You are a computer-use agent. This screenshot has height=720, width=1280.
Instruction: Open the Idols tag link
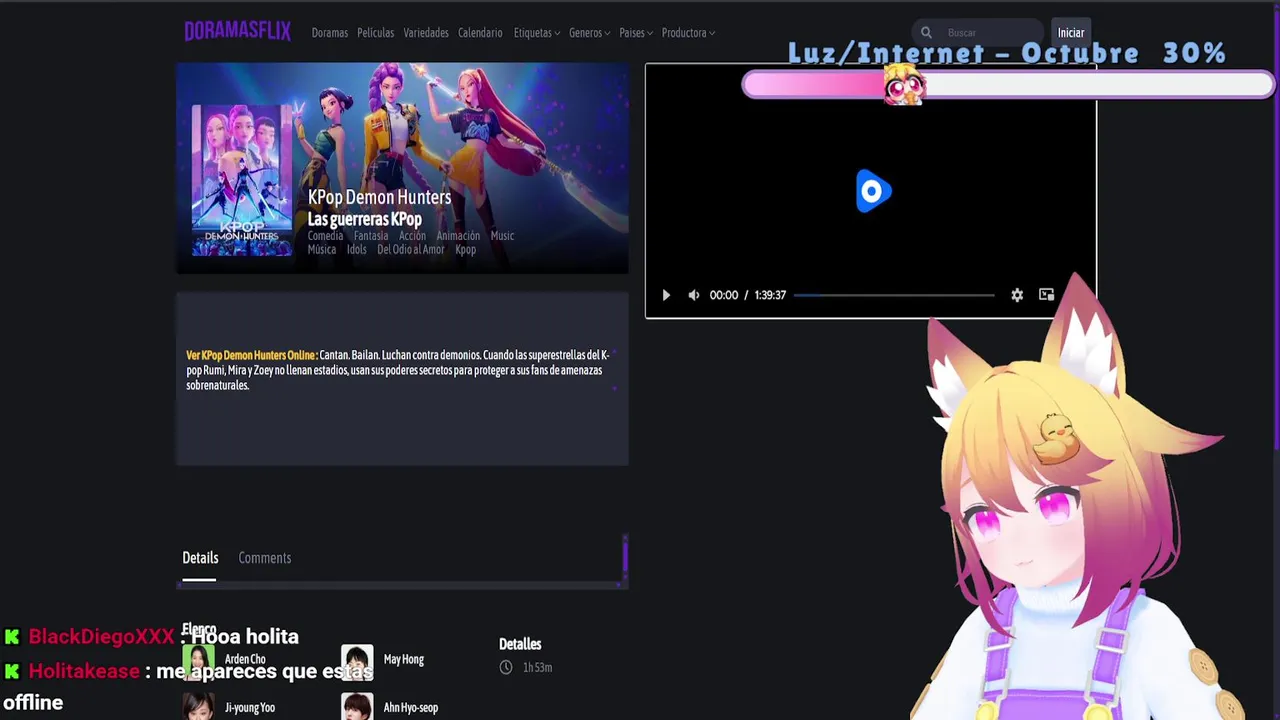357,250
